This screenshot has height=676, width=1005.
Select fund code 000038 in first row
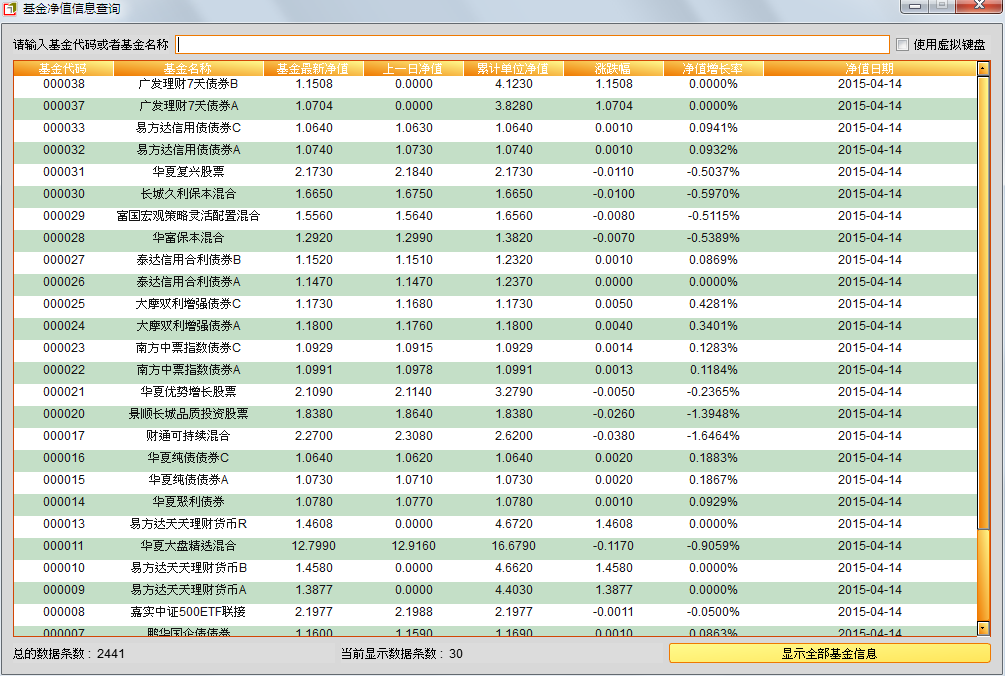point(64,84)
